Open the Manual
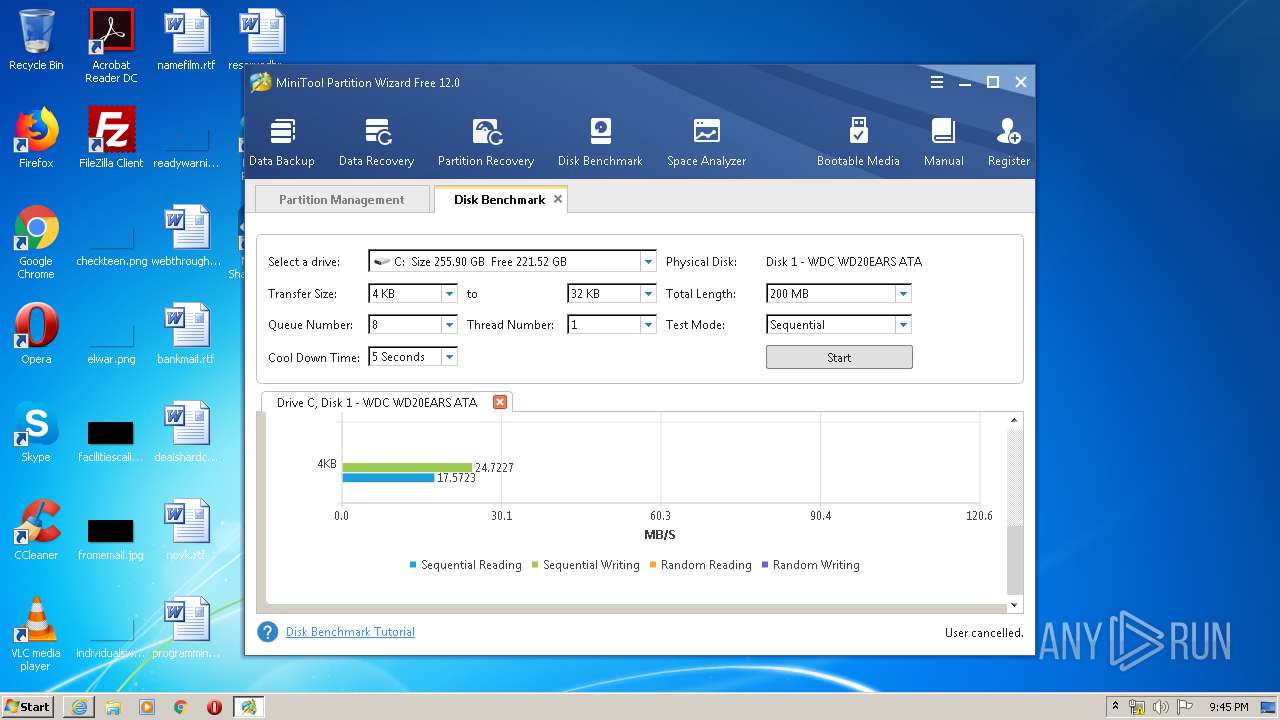The image size is (1280, 720). pyautogui.click(x=943, y=142)
